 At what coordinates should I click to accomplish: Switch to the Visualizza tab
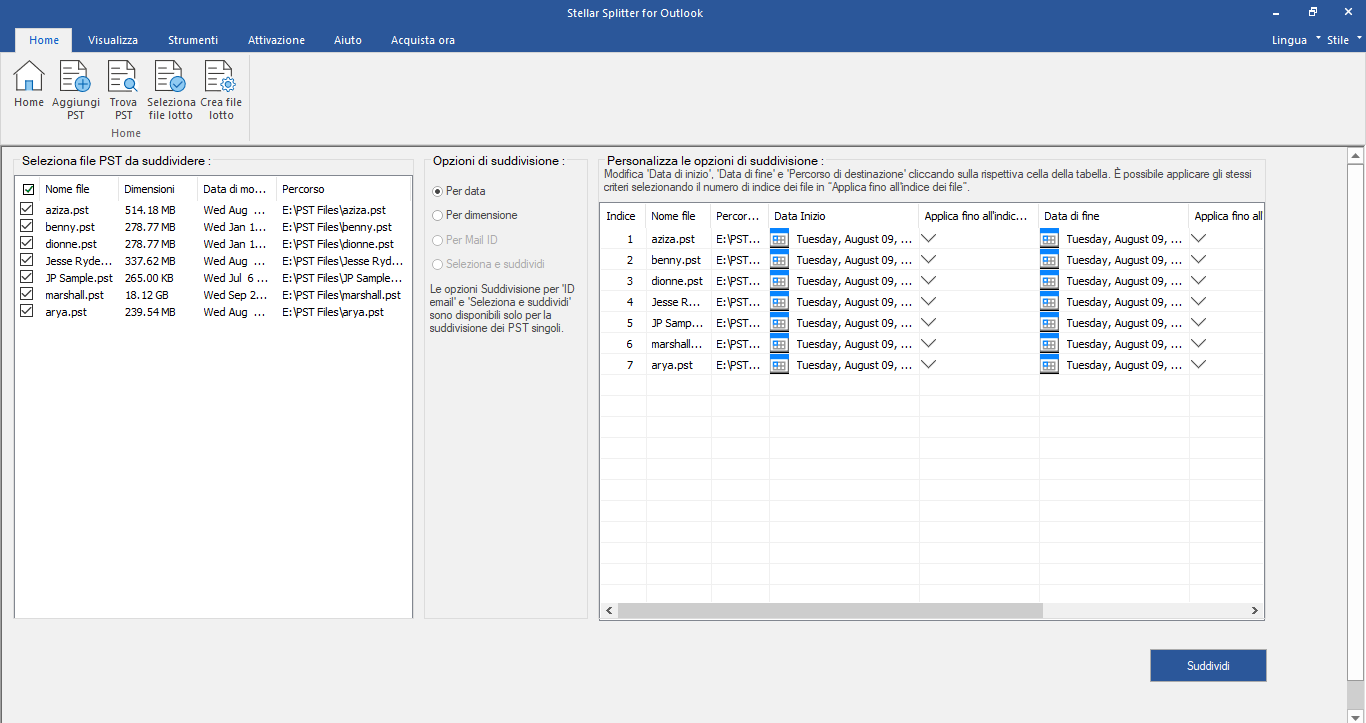tap(113, 40)
